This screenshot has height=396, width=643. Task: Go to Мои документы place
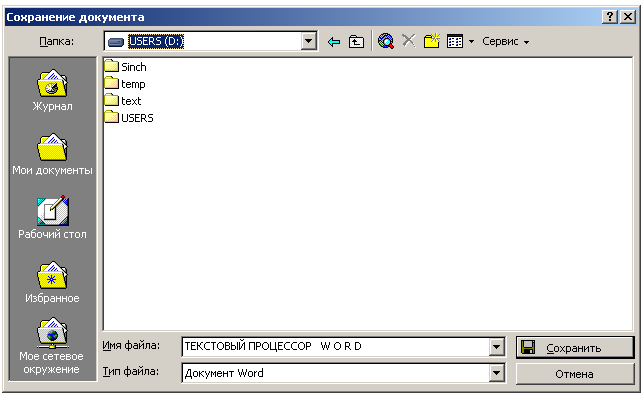point(52,155)
